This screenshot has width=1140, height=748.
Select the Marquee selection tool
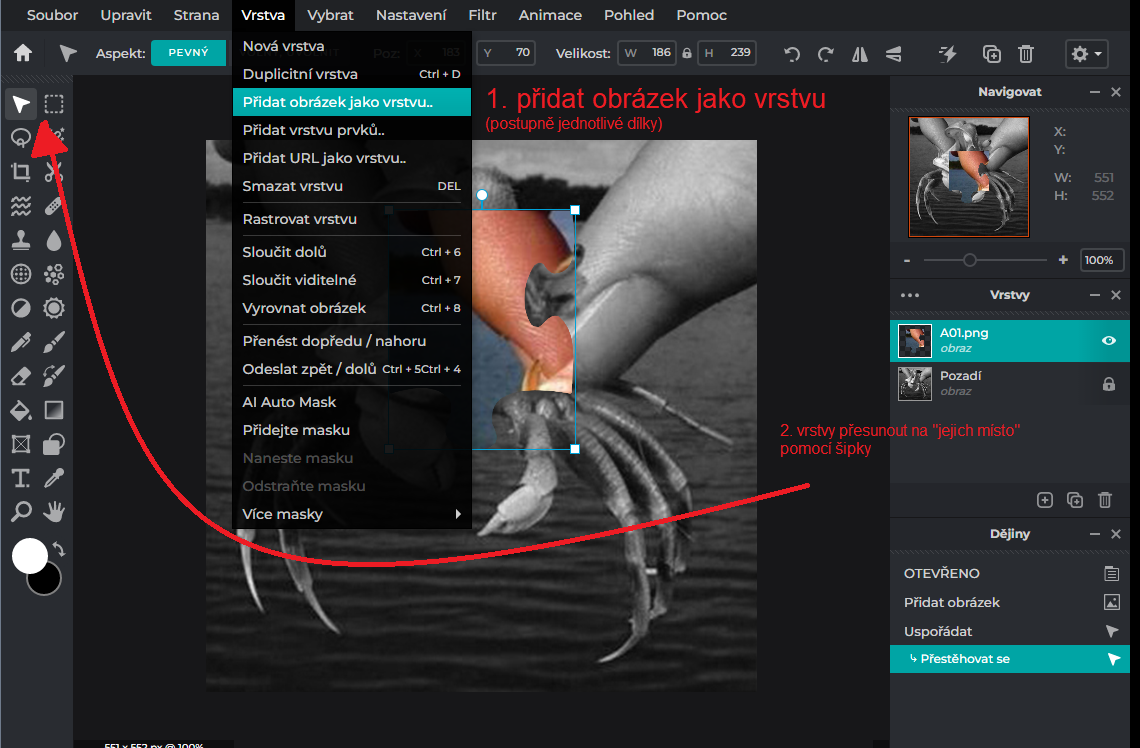pyautogui.click(x=54, y=105)
